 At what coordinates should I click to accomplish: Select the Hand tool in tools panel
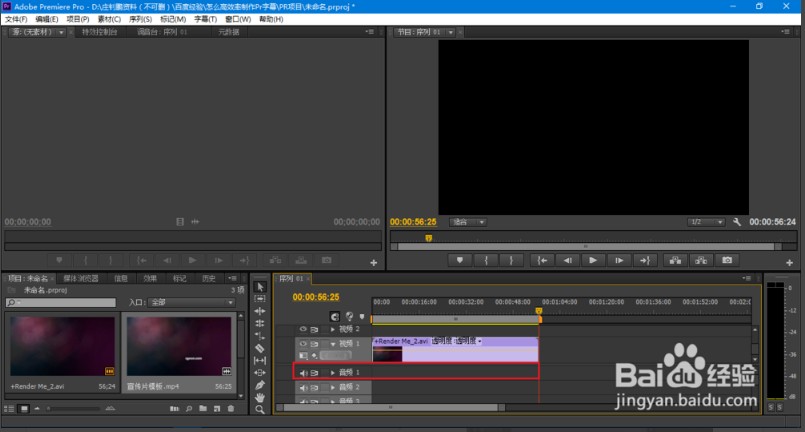point(260,397)
